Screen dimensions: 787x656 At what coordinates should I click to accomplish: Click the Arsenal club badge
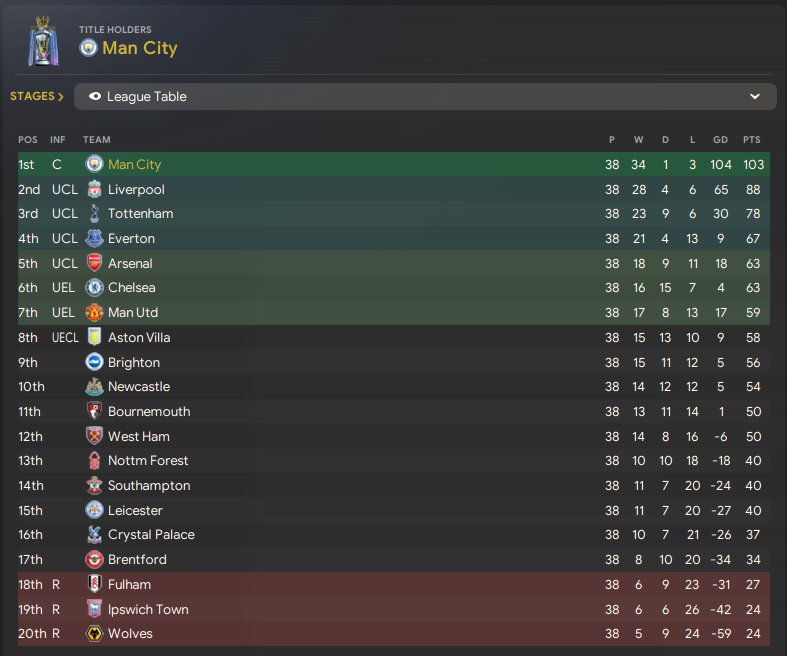[x=94, y=263]
